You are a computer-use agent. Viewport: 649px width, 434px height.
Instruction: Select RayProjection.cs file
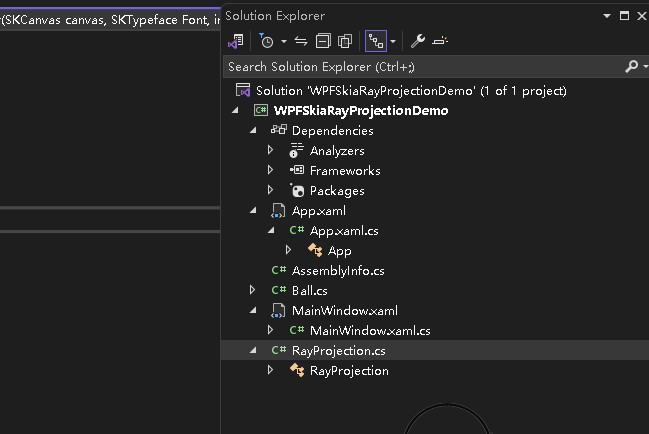[338, 350]
